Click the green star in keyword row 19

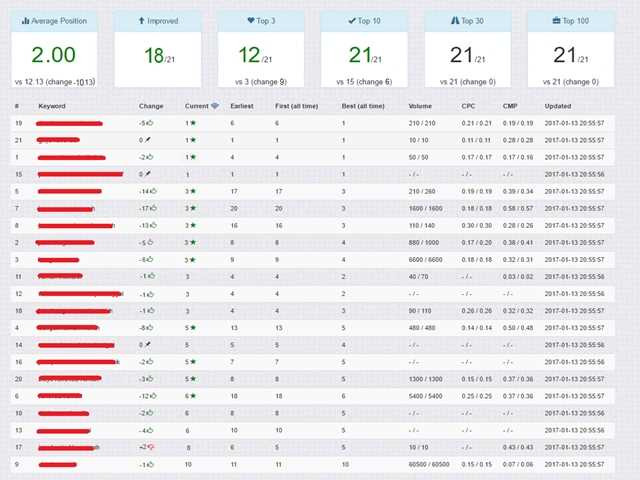[194, 123]
